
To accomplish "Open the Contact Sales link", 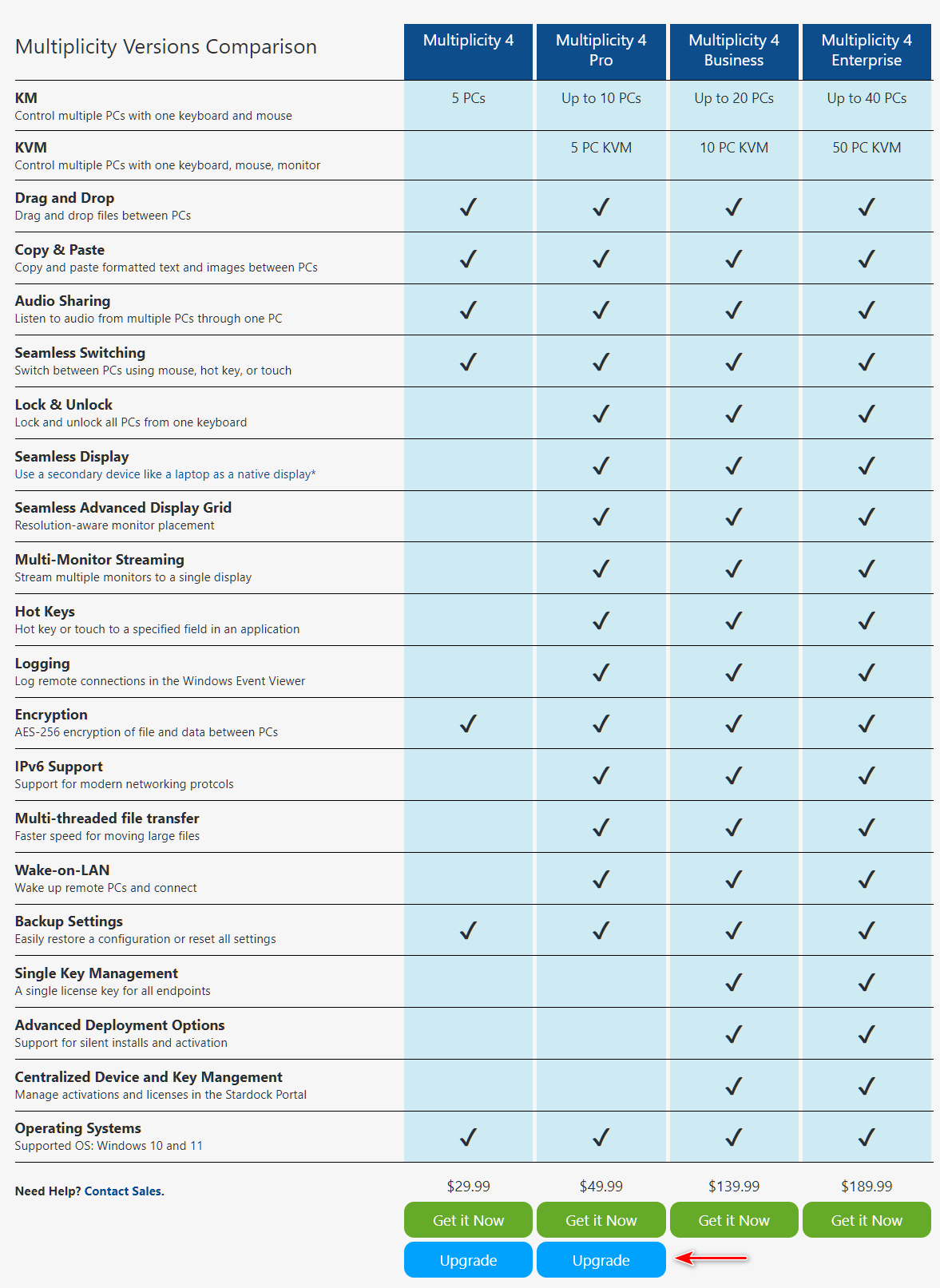I will [x=123, y=1191].
